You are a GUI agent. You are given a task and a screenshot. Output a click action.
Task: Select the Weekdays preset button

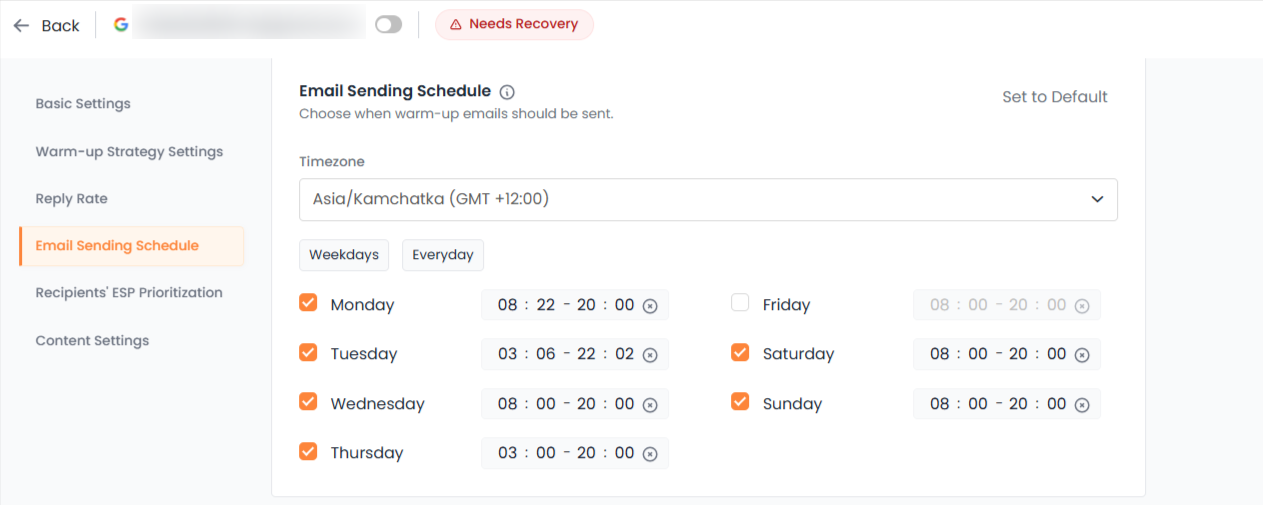click(x=344, y=255)
